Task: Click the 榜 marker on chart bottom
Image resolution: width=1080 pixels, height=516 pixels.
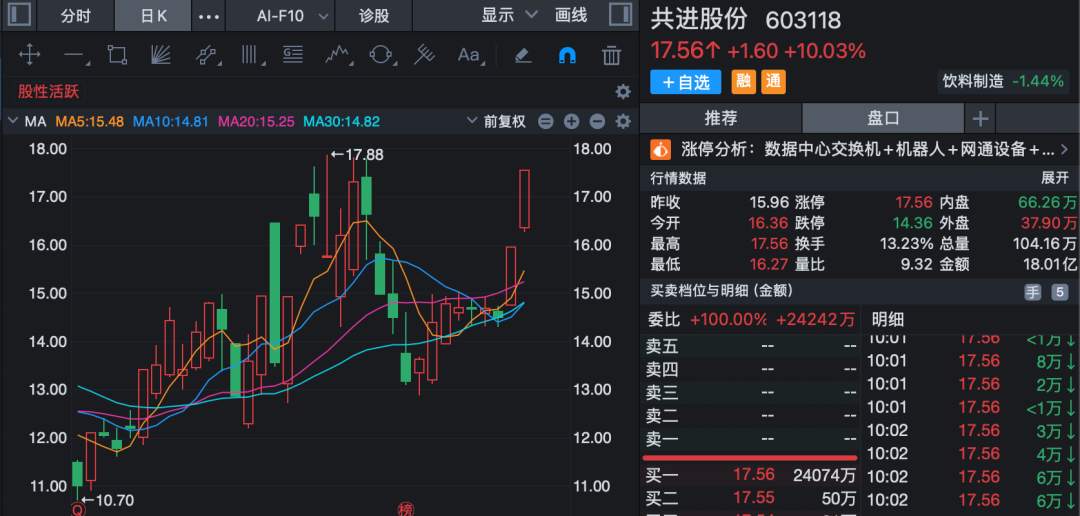Action: coord(404,510)
